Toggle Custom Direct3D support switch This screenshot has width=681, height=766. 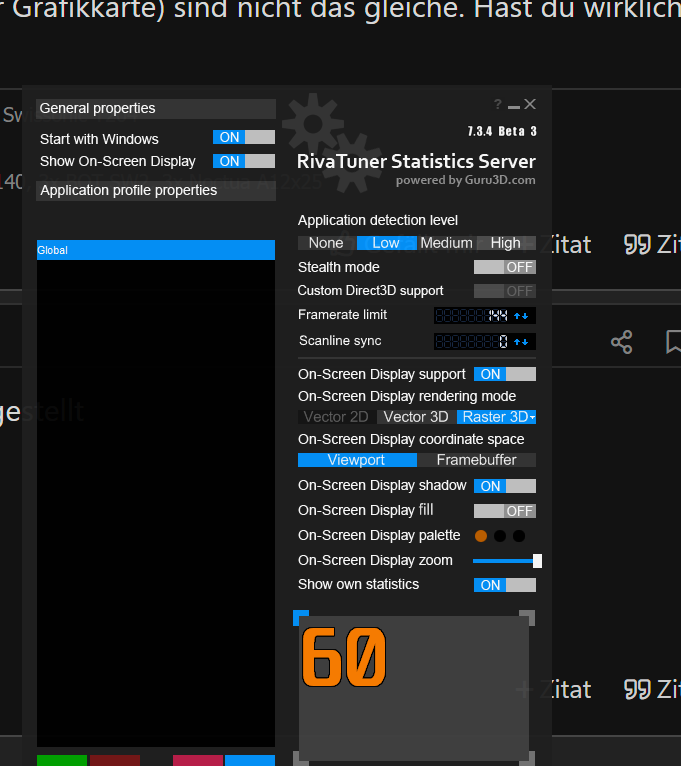(x=505, y=291)
